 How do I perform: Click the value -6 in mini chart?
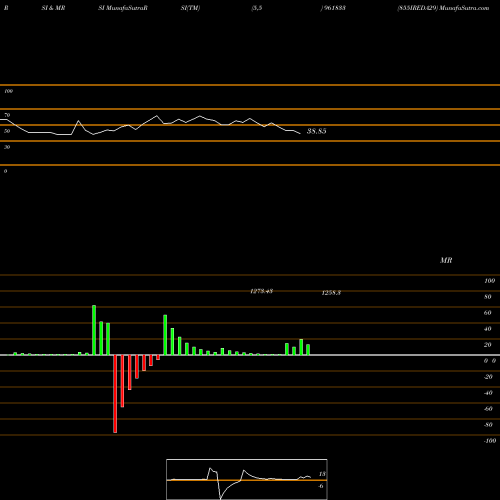click(x=321, y=486)
